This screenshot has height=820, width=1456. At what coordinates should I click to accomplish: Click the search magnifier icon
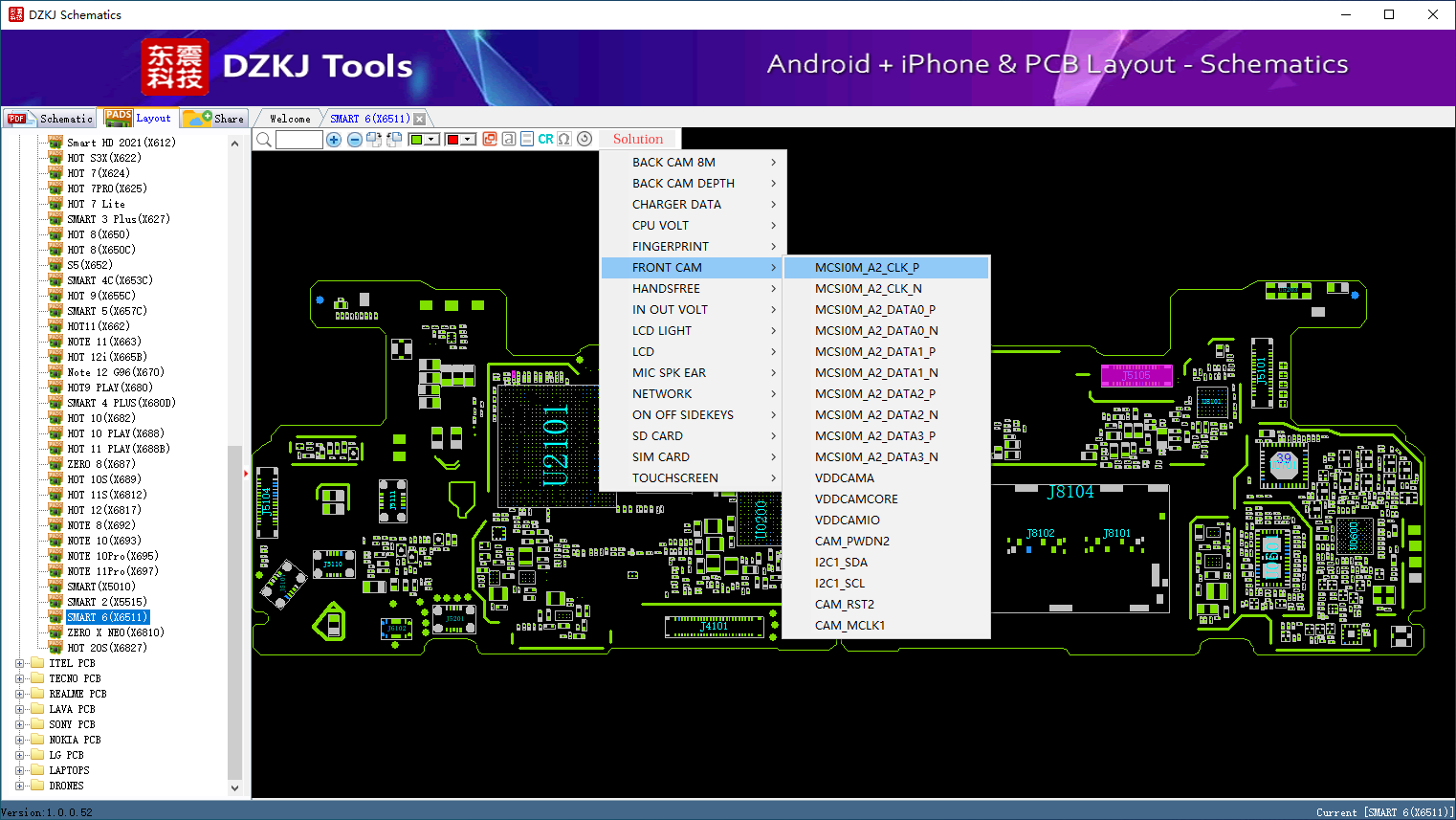(264, 140)
